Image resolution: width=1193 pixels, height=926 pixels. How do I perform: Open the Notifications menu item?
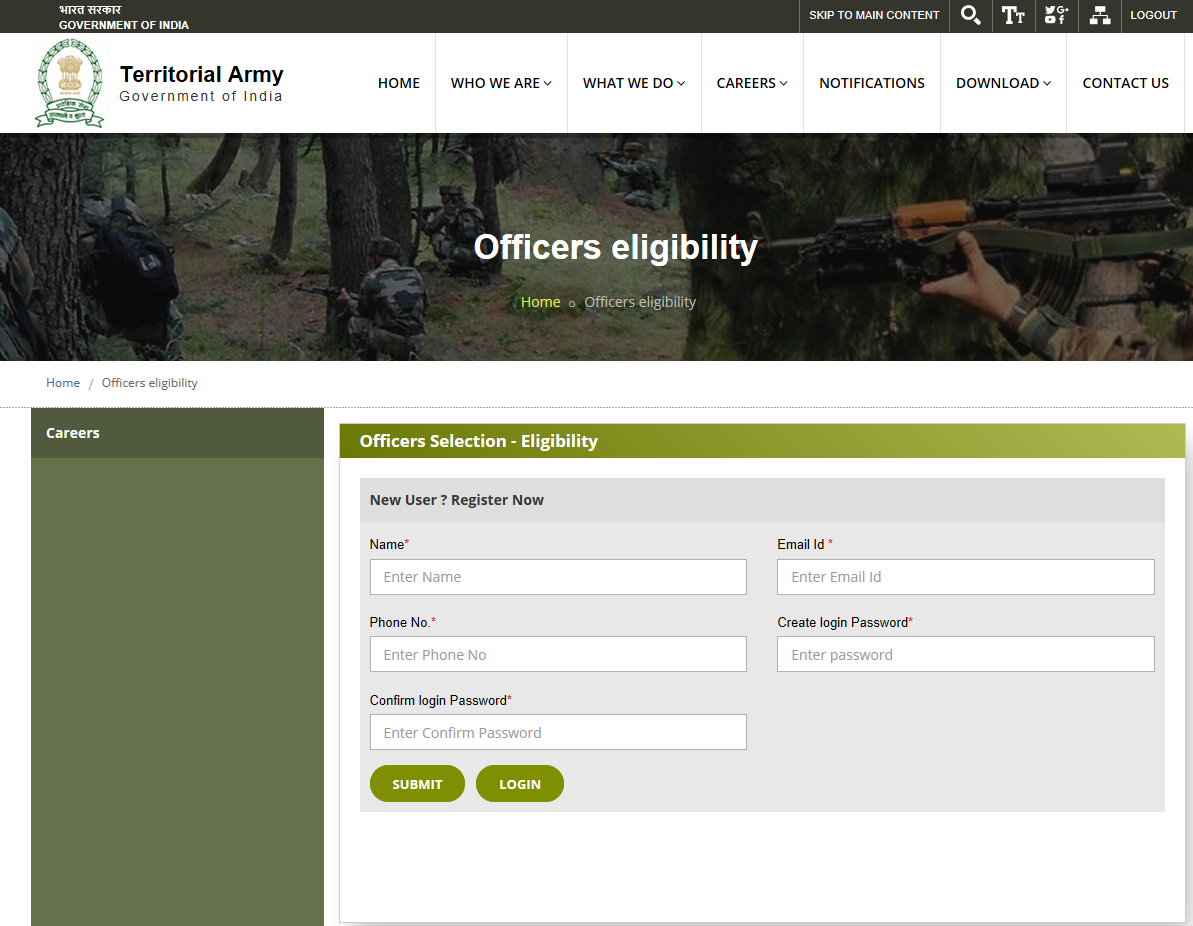point(872,83)
